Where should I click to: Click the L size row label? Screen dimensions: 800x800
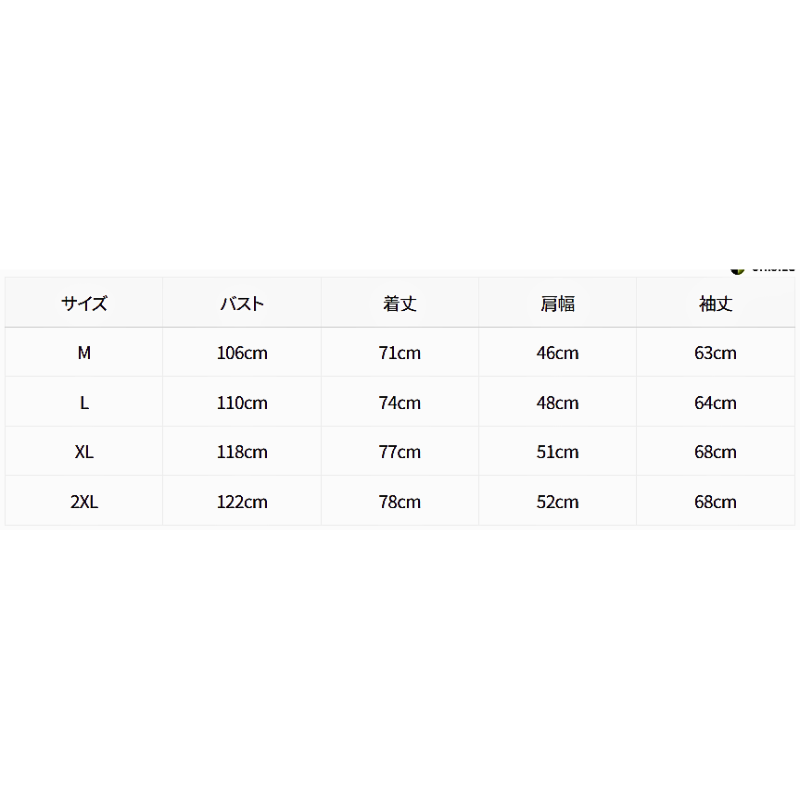click(x=84, y=403)
